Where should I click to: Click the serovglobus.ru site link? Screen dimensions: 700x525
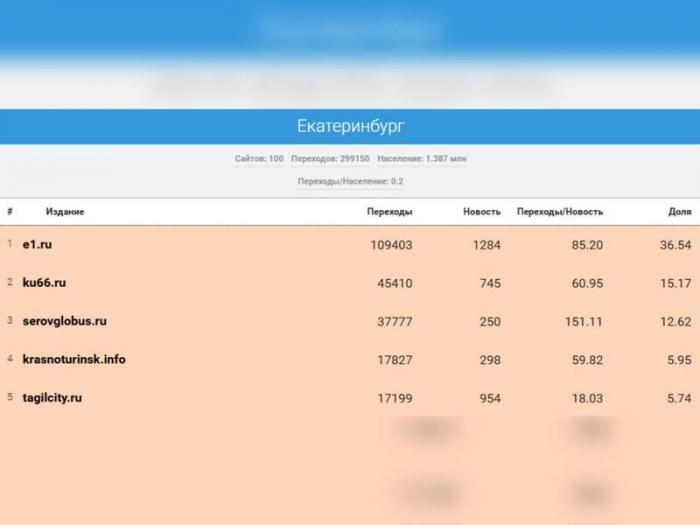(x=64, y=321)
